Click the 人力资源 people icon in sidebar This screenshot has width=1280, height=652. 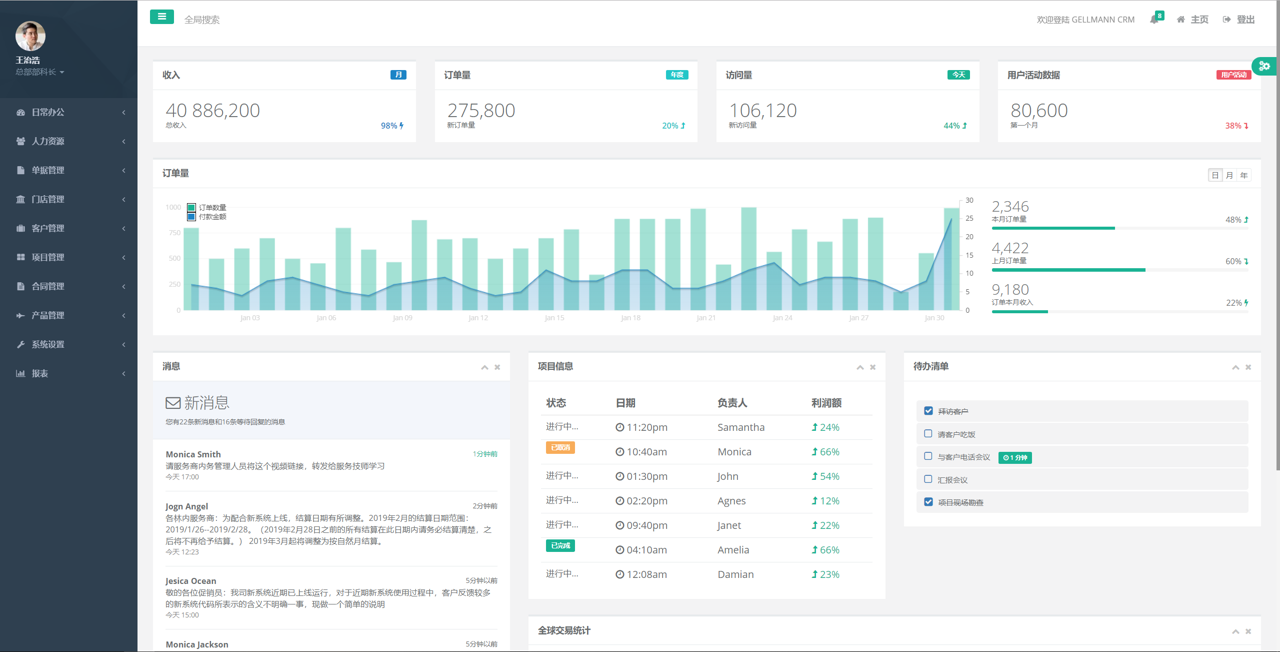point(21,142)
